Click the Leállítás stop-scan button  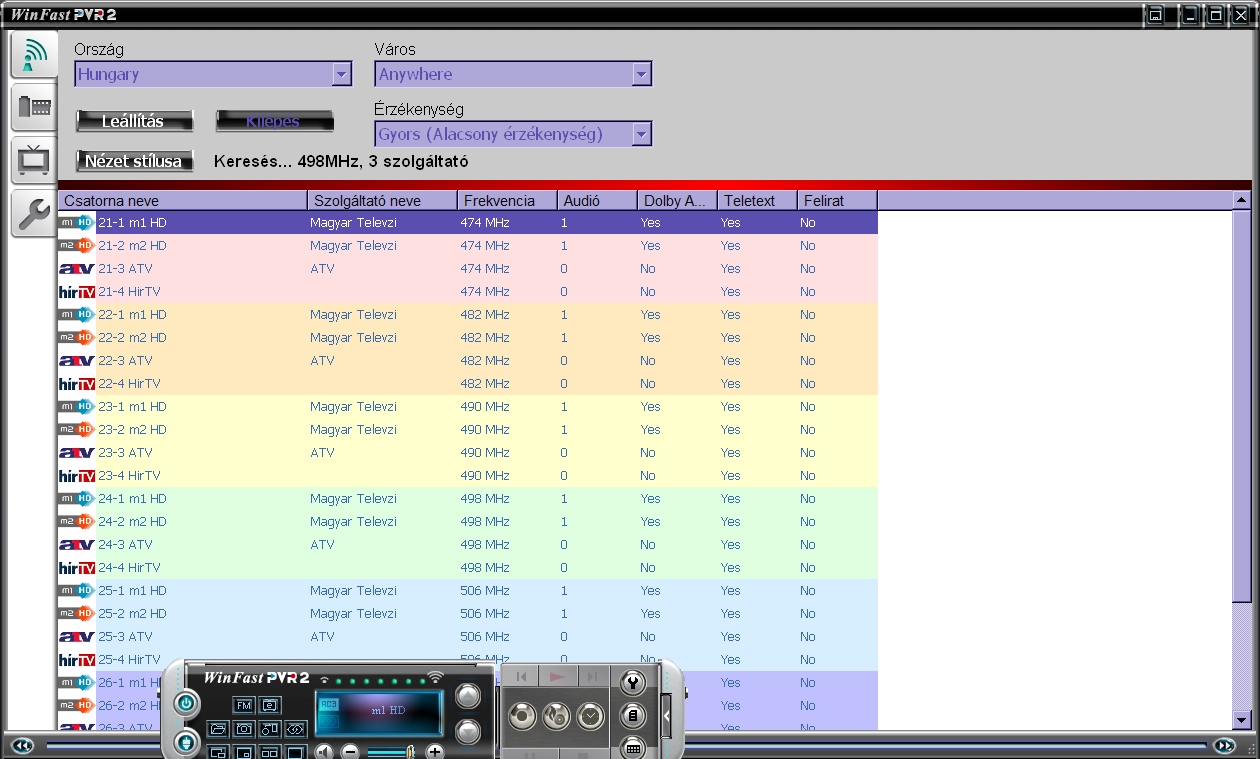click(135, 121)
